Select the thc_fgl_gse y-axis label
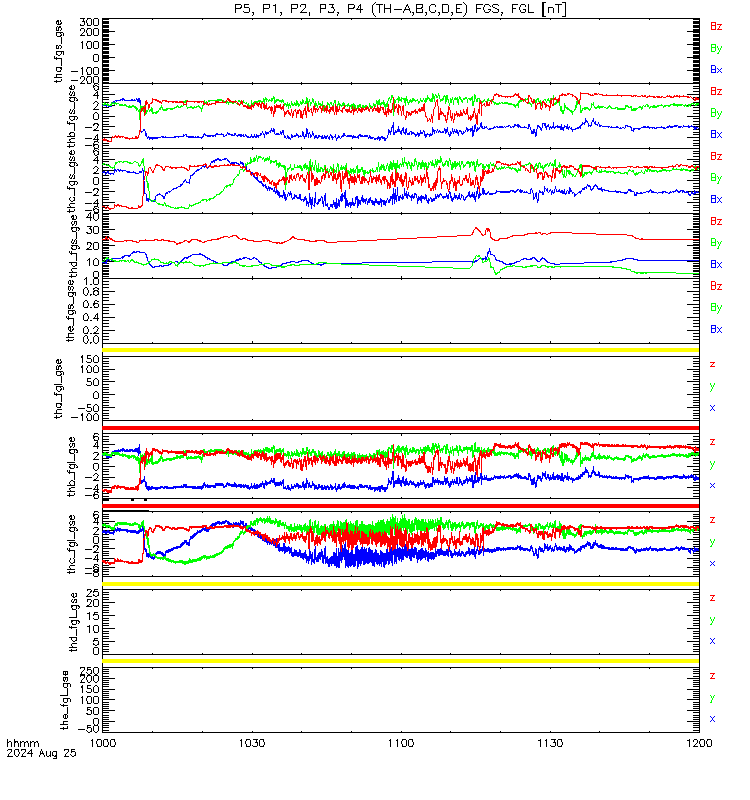Viewport: 750px width, 800px height. (x=72, y=544)
